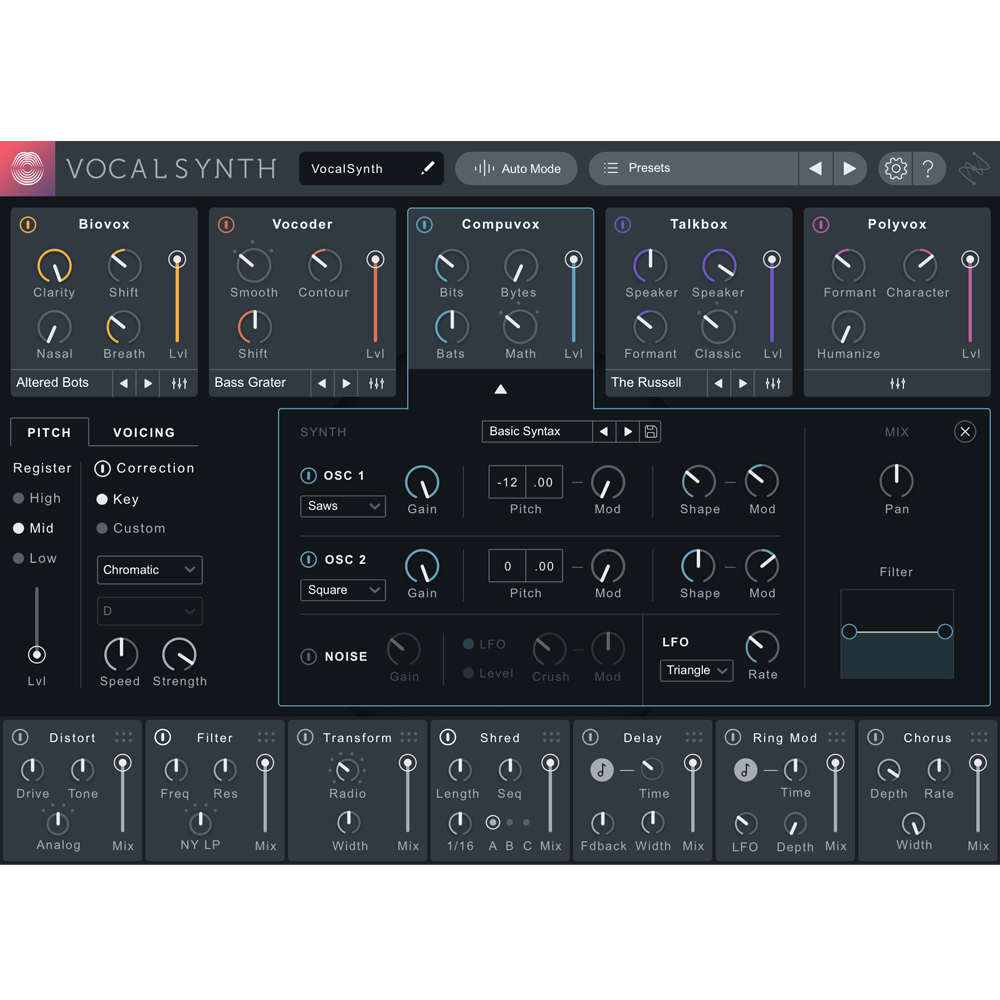Open Chromatic scale dropdown
Screen dimensions: 1000x1000
(149, 570)
